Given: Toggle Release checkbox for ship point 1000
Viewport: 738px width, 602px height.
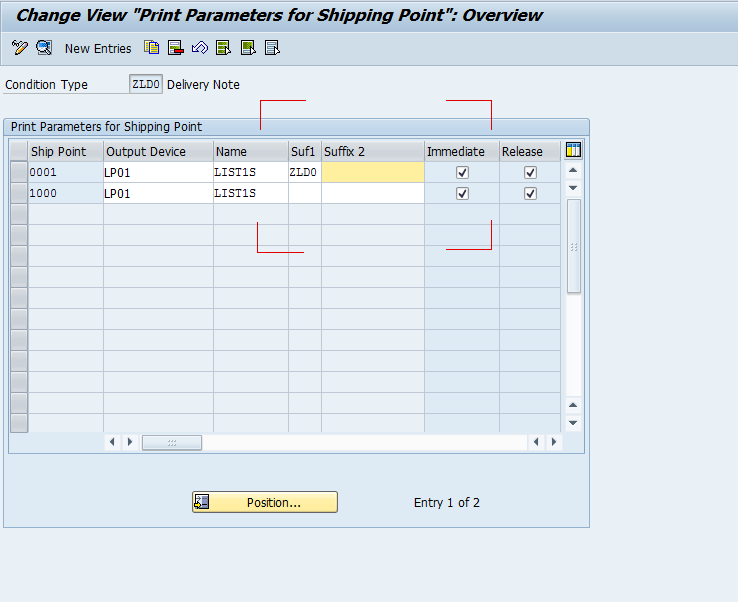Looking at the screenshot, I should click(530, 193).
